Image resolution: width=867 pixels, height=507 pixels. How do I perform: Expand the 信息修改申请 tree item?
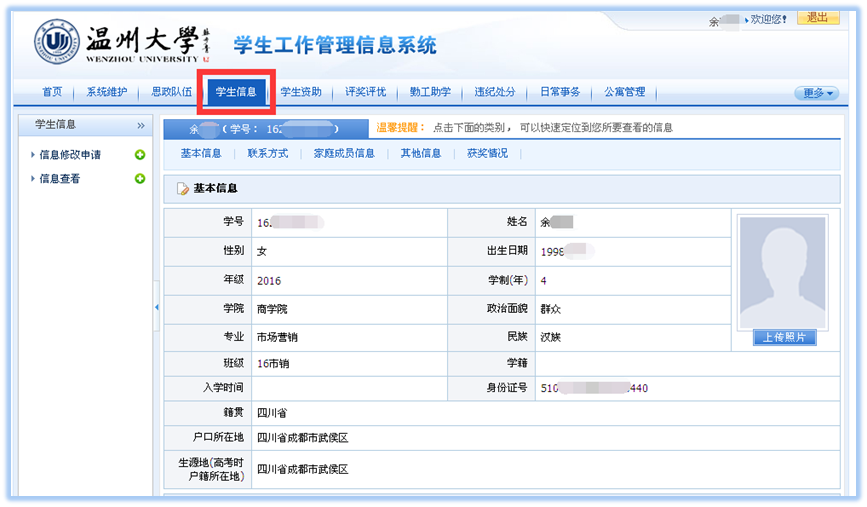point(33,155)
